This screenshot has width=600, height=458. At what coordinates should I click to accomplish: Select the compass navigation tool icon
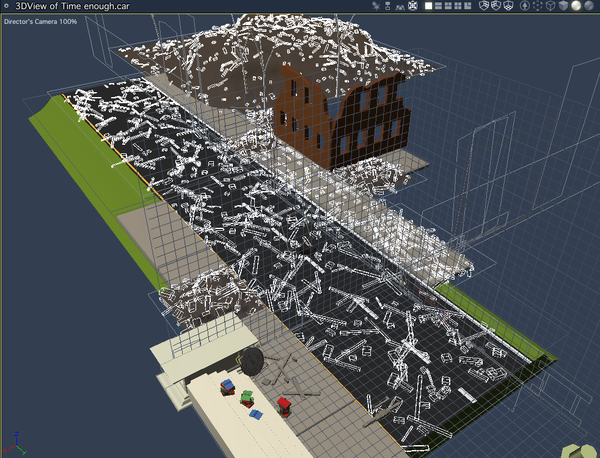412,6
